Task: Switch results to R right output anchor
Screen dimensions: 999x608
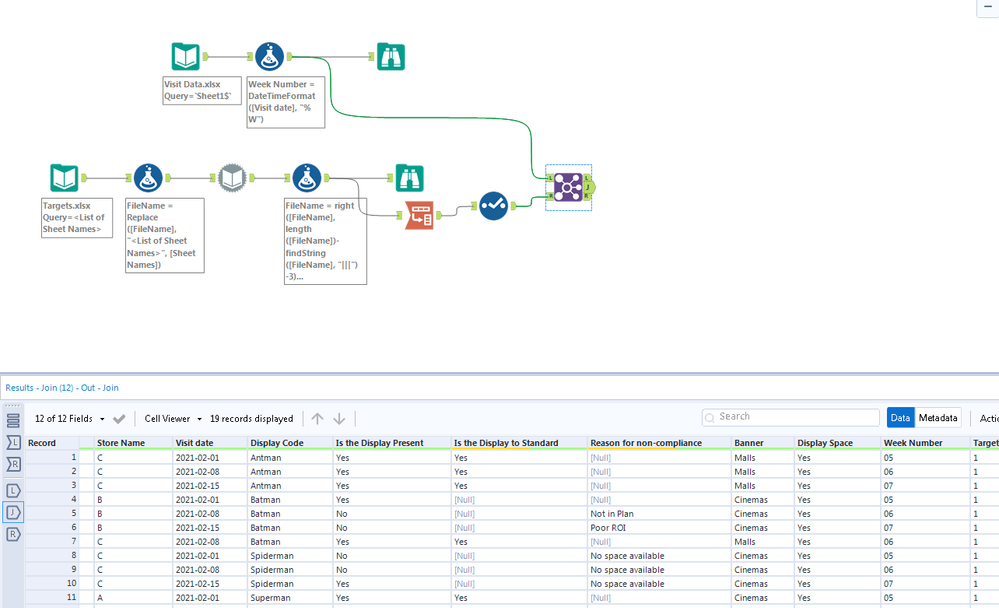Action: point(14,535)
